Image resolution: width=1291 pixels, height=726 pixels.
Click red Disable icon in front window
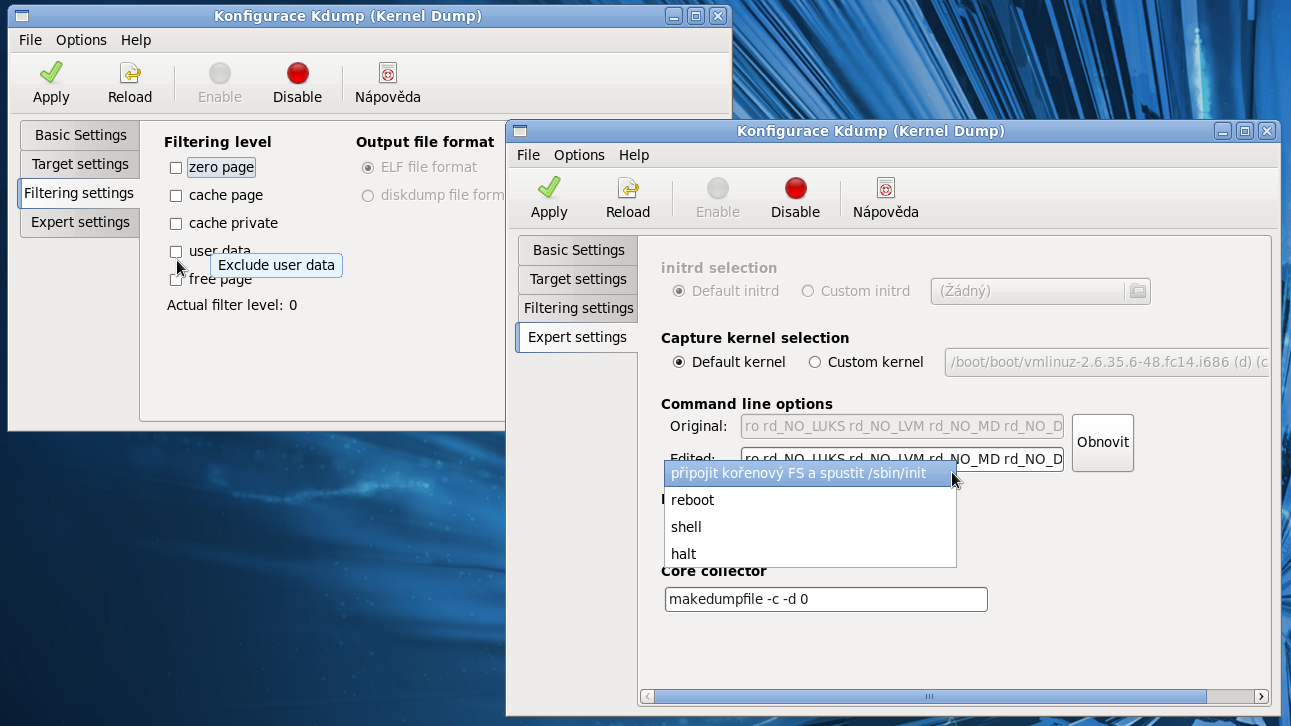795,188
